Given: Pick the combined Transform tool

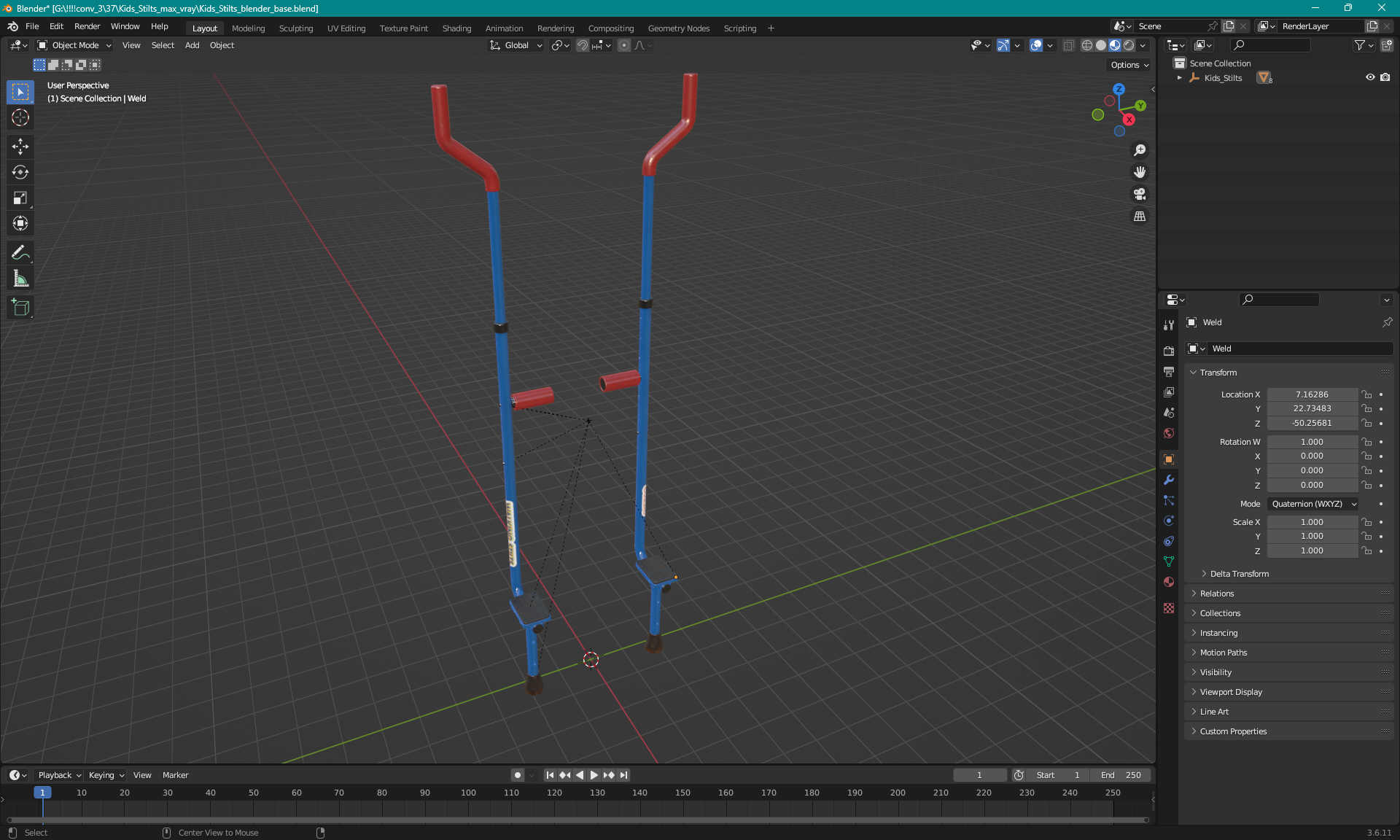Looking at the screenshot, I should coord(20,223).
